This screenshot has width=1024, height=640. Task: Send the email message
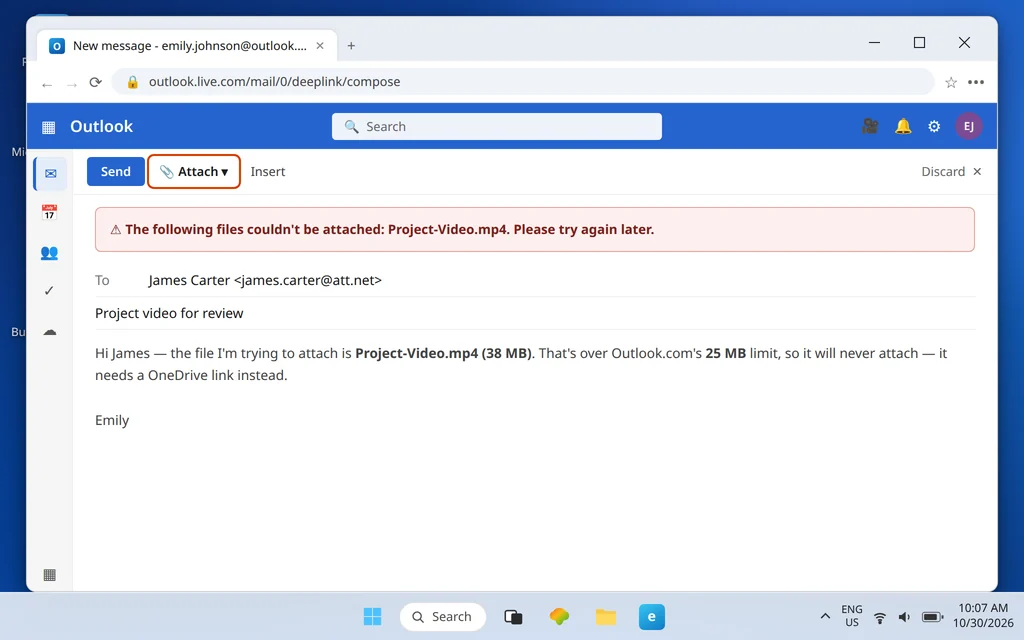coord(116,172)
